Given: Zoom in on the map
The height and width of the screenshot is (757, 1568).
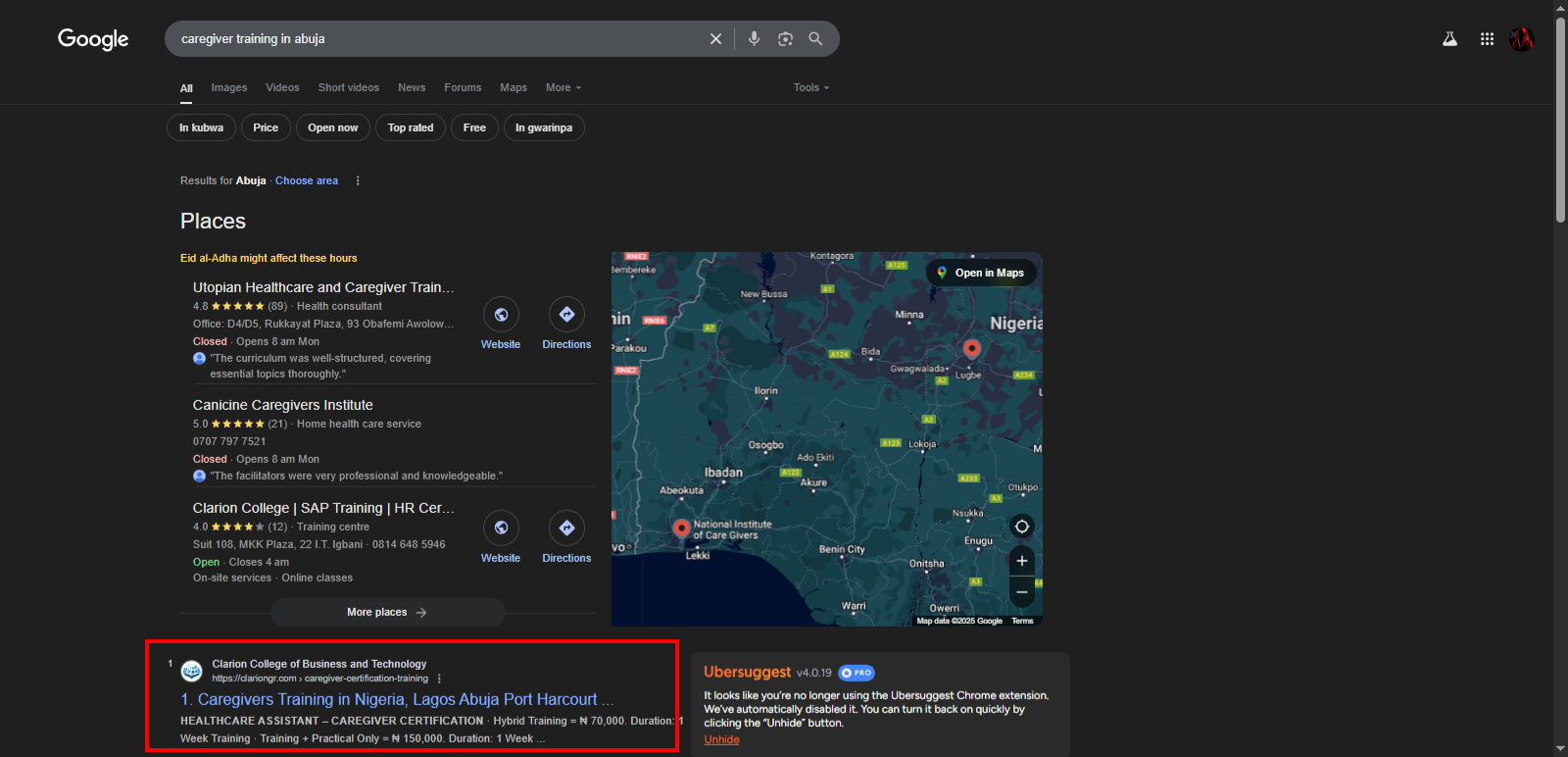Looking at the screenshot, I should click(x=1021, y=561).
